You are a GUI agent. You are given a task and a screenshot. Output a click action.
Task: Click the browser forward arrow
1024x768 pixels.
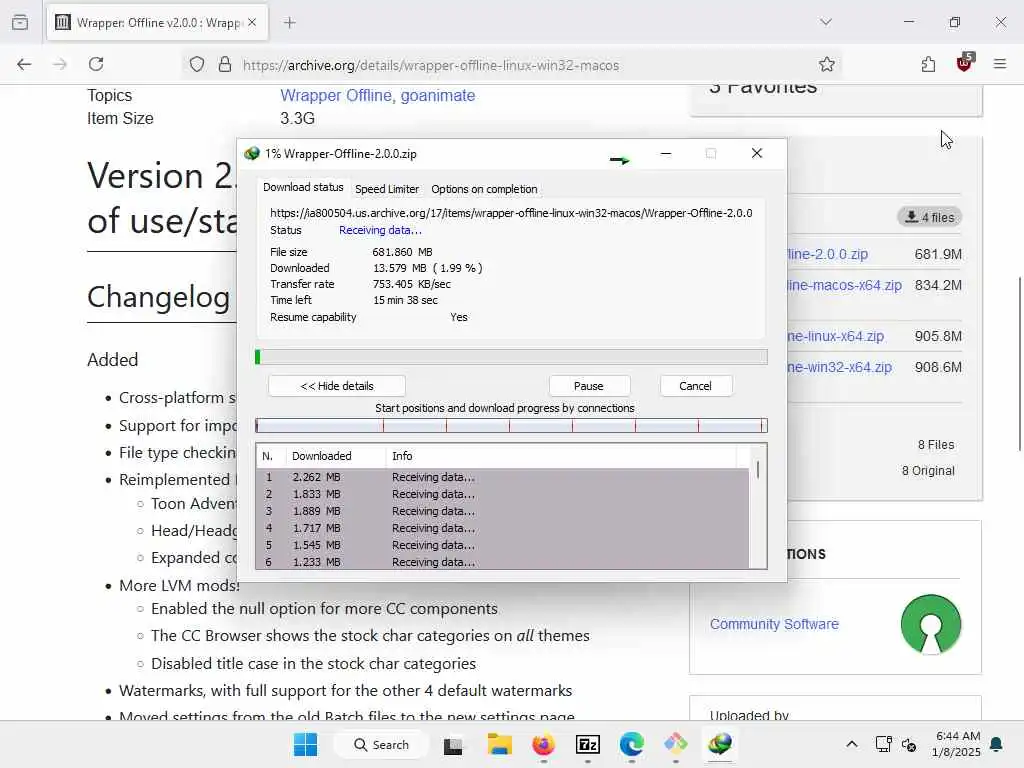click(x=60, y=64)
